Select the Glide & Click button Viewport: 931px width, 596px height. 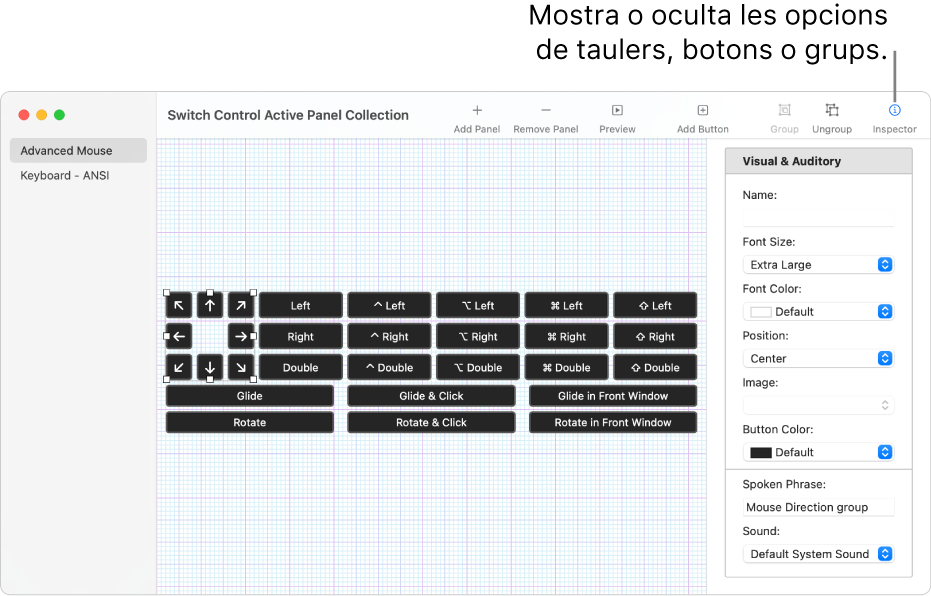431,396
